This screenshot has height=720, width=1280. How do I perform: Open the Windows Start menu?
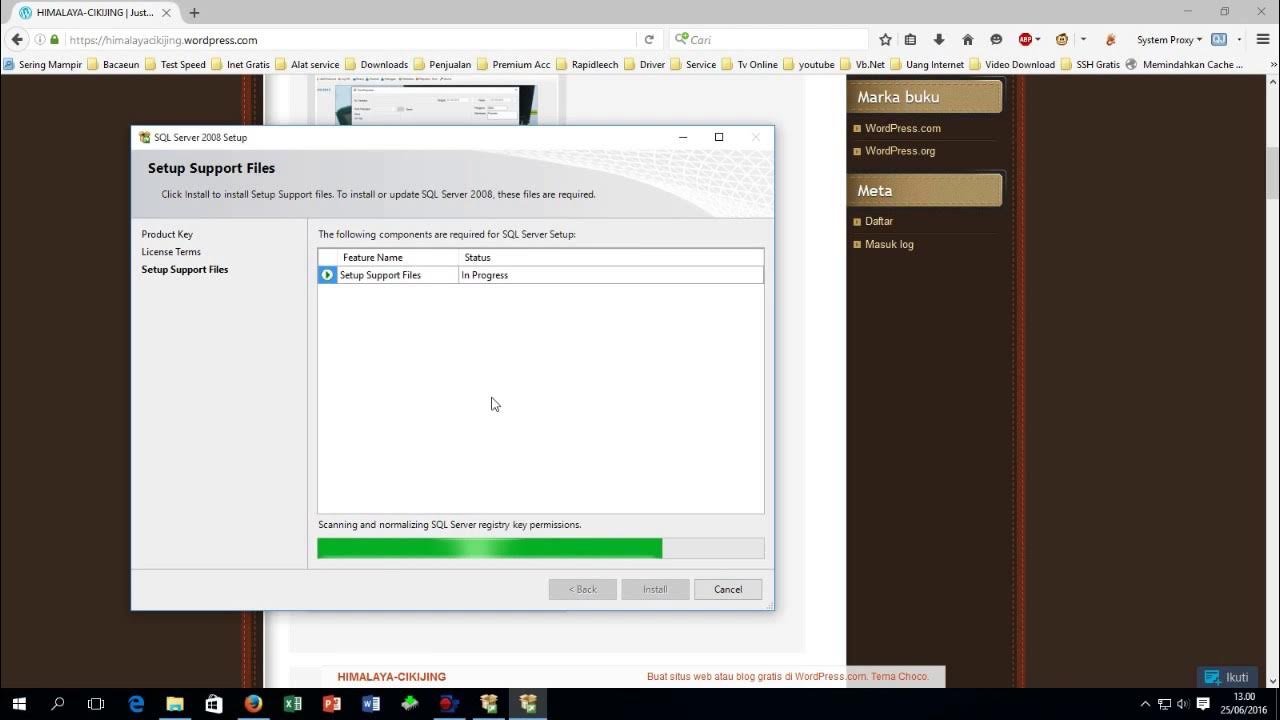pos(19,704)
